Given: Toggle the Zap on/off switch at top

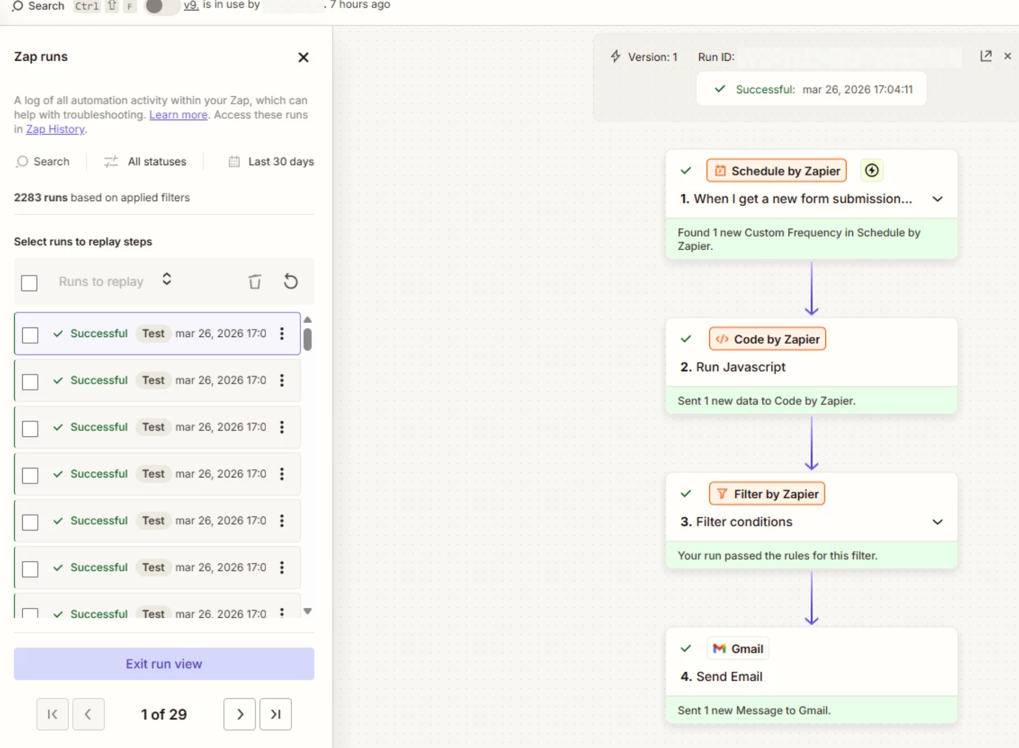Looking at the screenshot, I should (159, 7).
